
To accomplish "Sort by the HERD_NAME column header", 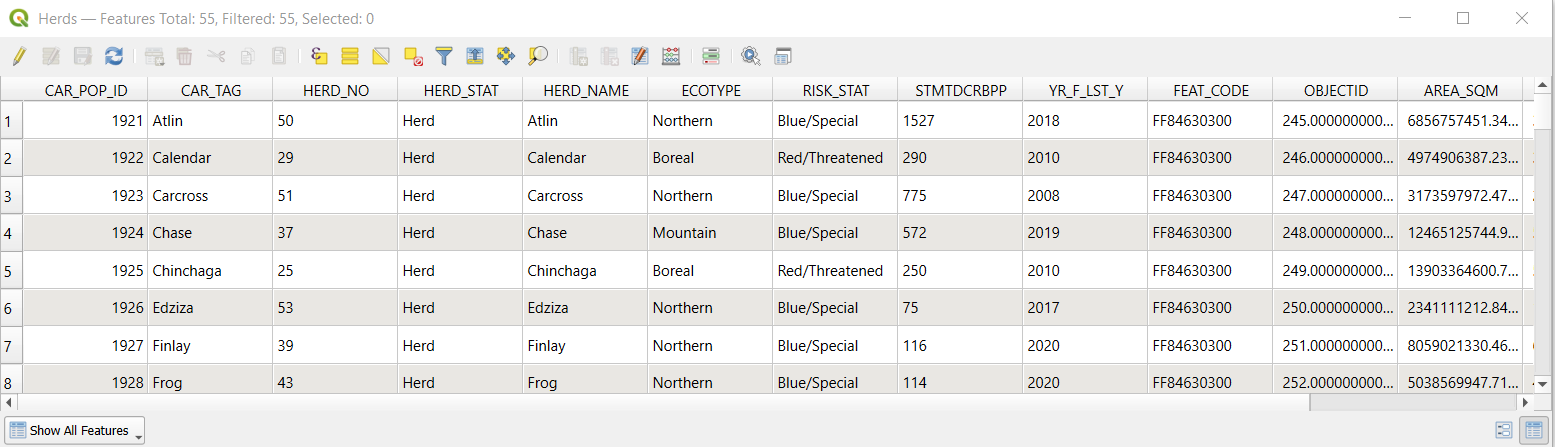I will [585, 90].
